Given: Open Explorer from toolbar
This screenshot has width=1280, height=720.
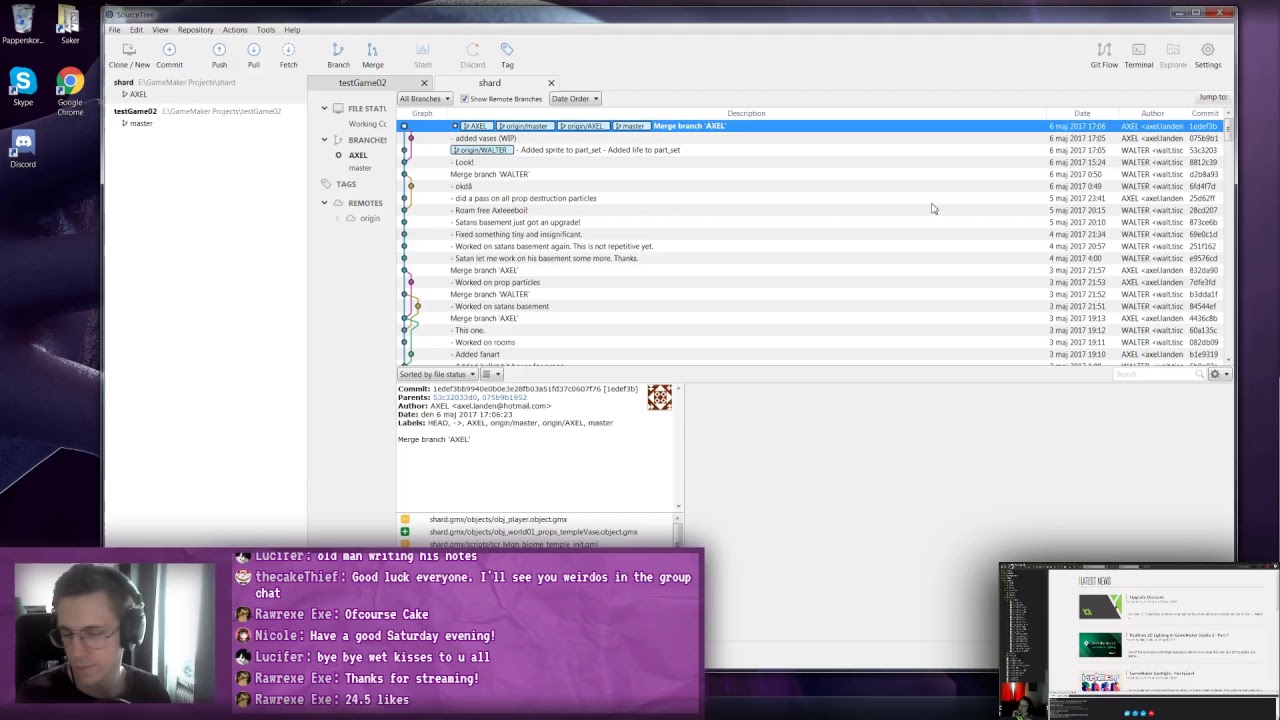Looking at the screenshot, I should coord(1173,55).
